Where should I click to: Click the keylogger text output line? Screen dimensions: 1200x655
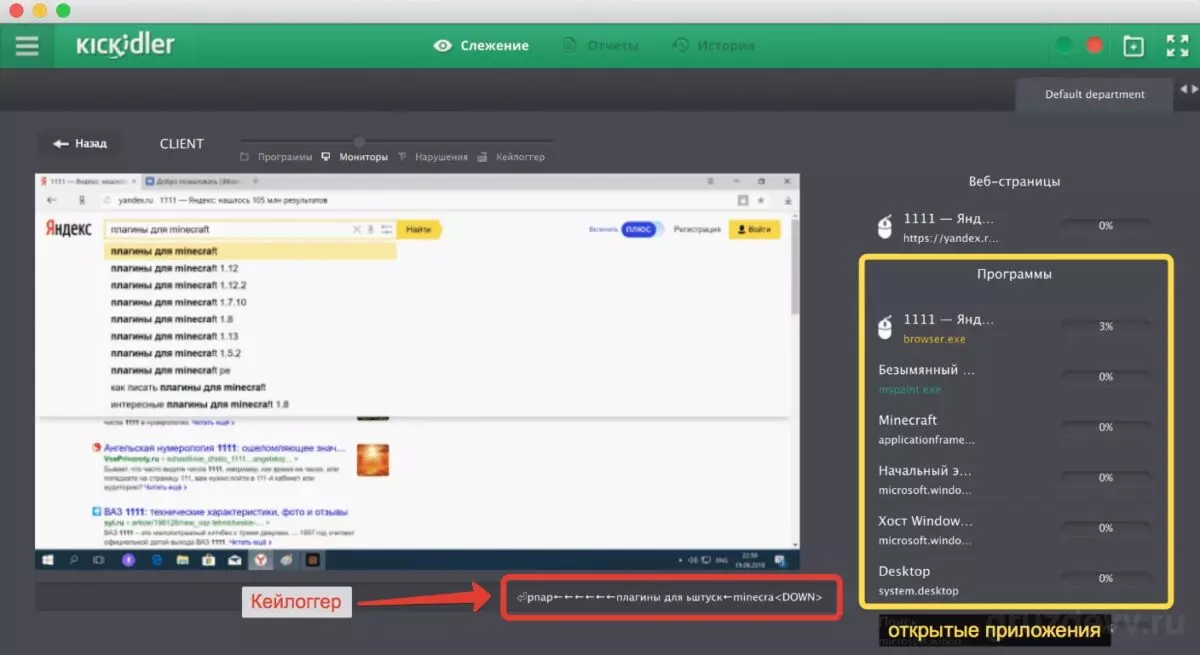(670, 598)
